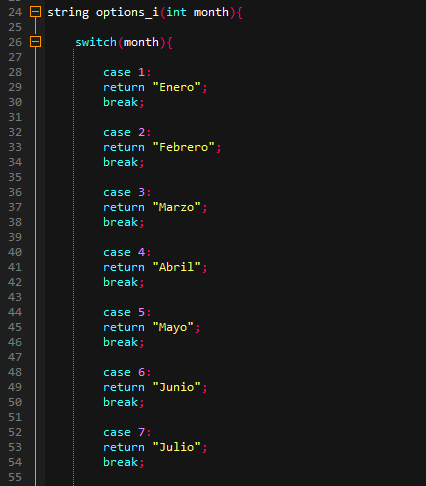Screen dimensions: 426x486
Task: Select the string "Marzo"
Action: pyautogui.click(x=177, y=207)
